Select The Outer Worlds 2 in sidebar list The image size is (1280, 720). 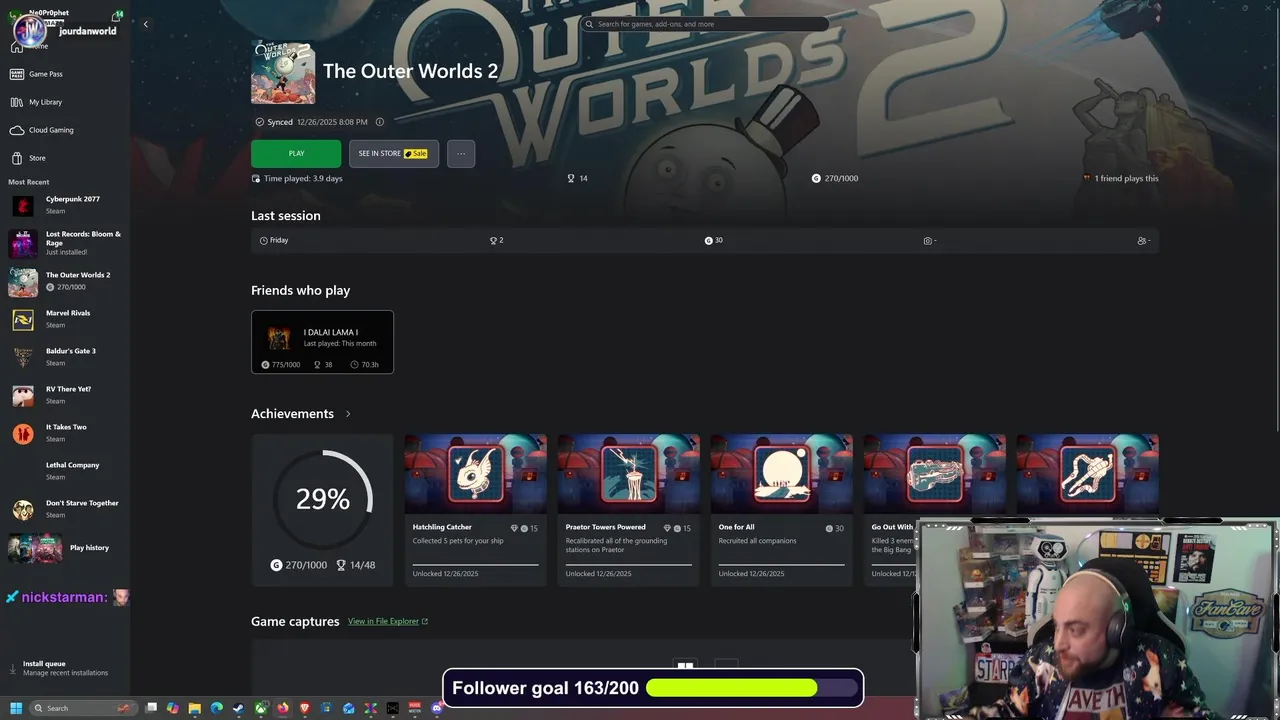[x=65, y=282]
